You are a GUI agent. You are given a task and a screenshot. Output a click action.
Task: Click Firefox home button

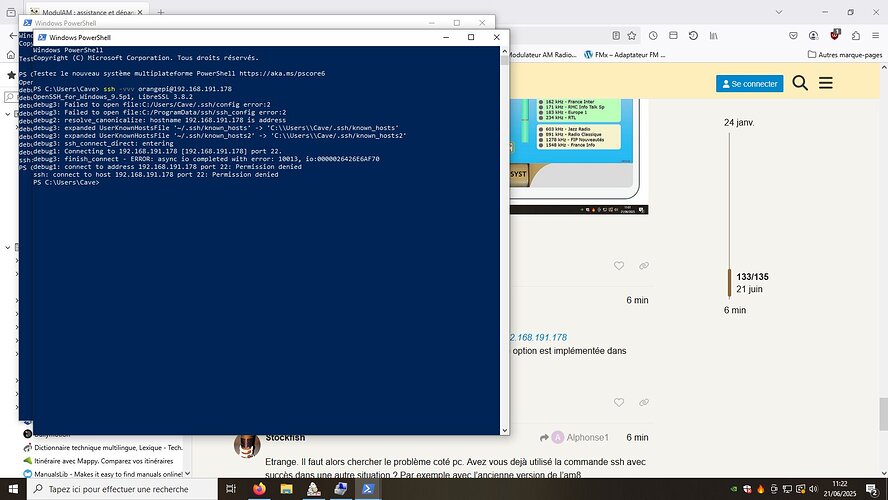(x=11, y=55)
